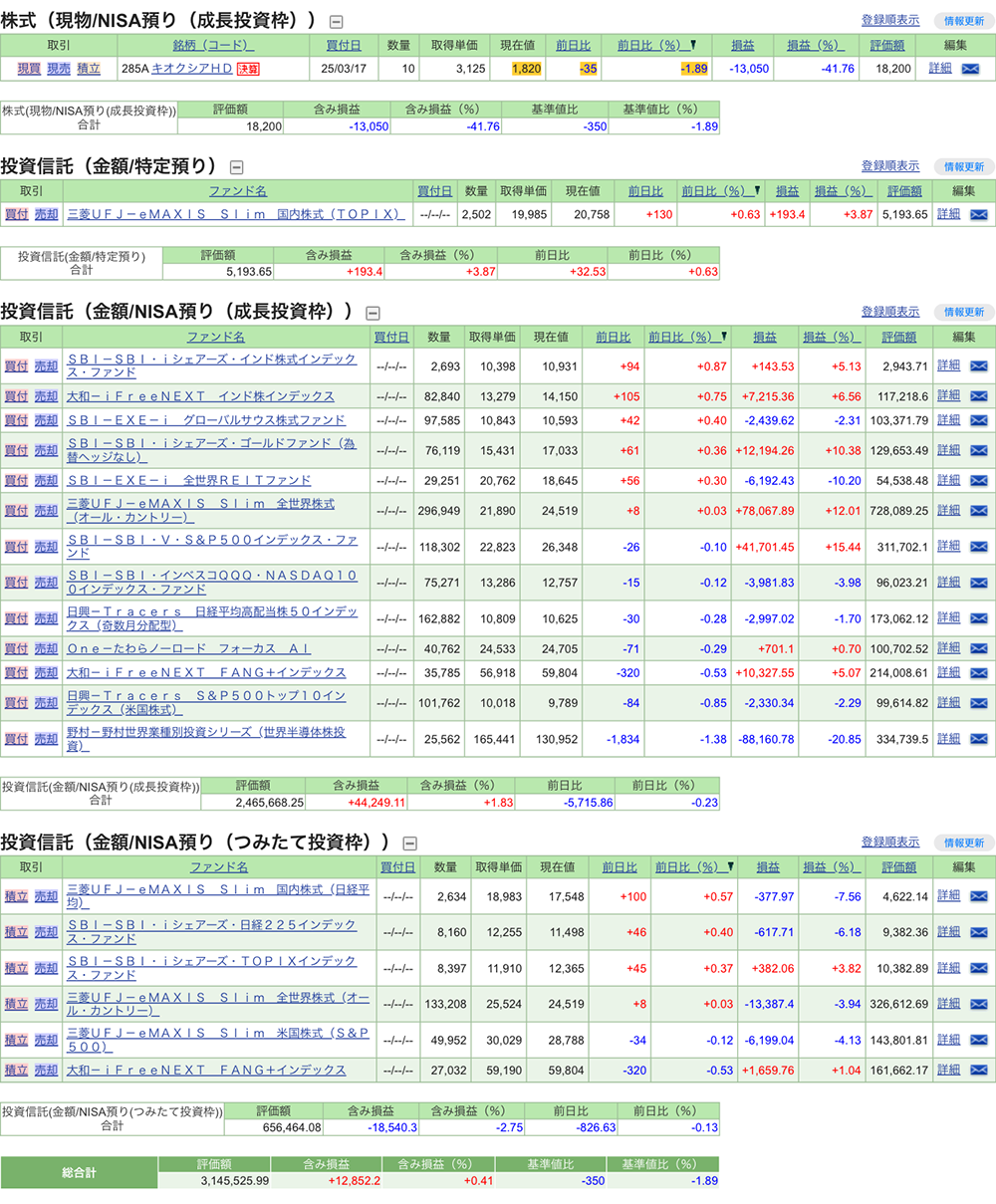Click 買付 for eMAXIS Slim 国内株式（TOPIX）
996x1204 pixels.
coord(17,214)
